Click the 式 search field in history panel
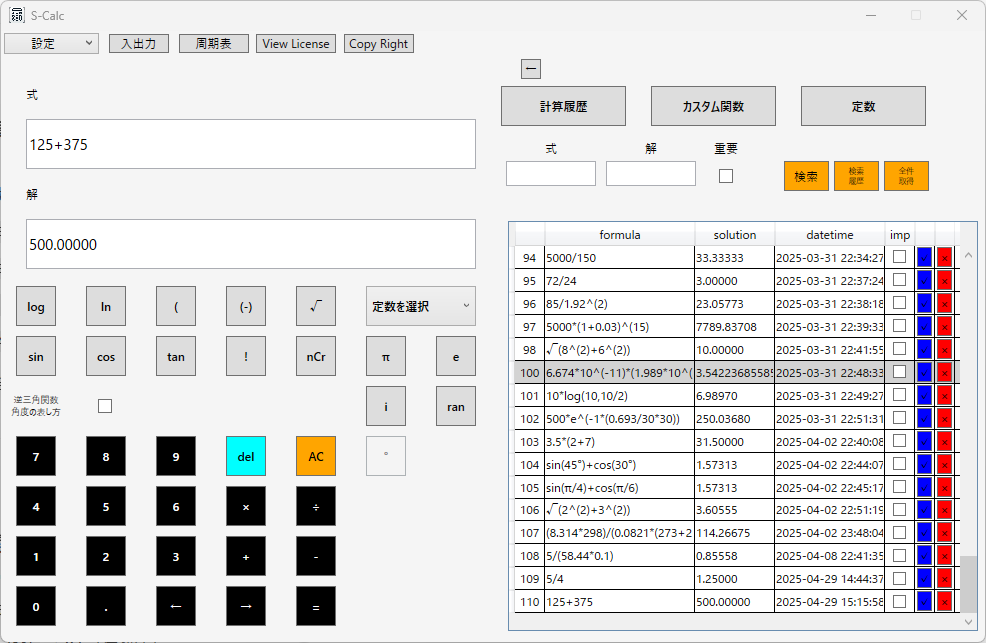 coord(551,173)
